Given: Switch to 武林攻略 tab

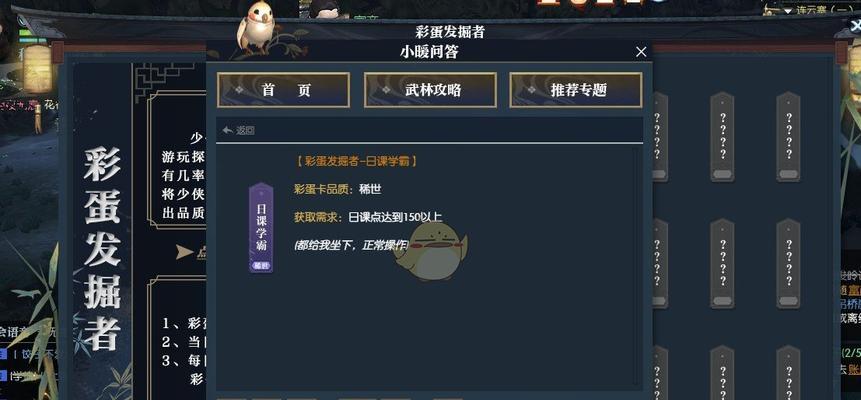Looking at the screenshot, I should click(x=430, y=90).
